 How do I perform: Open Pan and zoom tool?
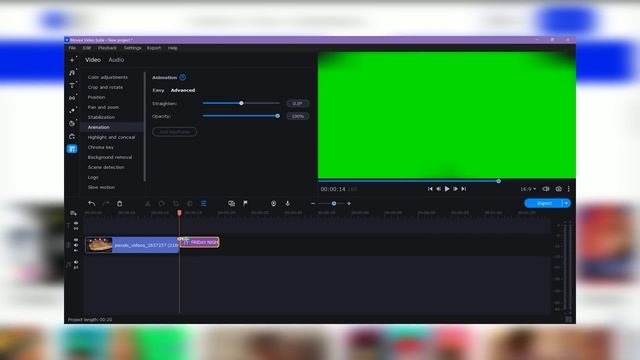(103, 107)
